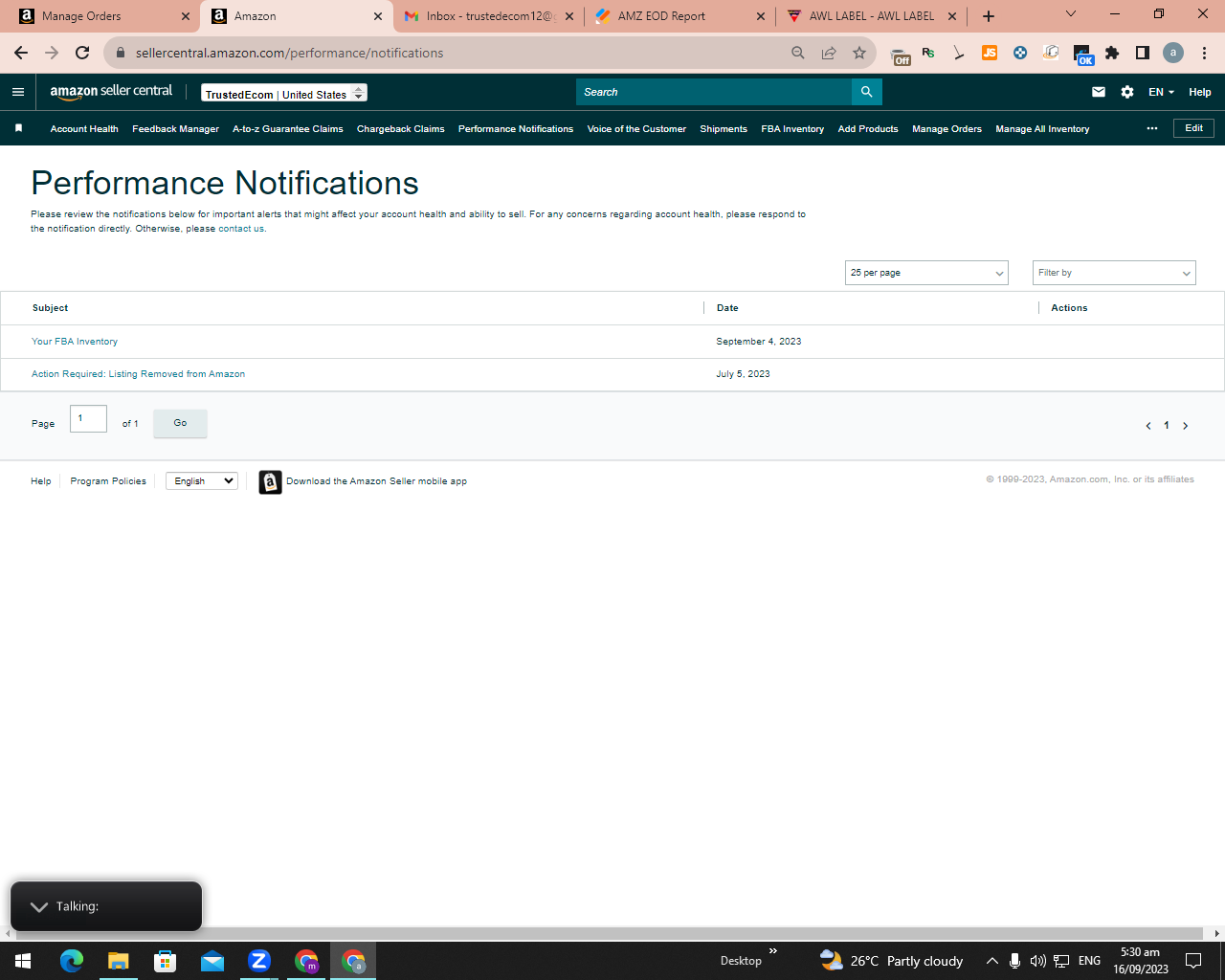Open the Chrome extensions puzzle icon
Image resolution: width=1225 pixels, height=980 pixels.
[1112, 53]
